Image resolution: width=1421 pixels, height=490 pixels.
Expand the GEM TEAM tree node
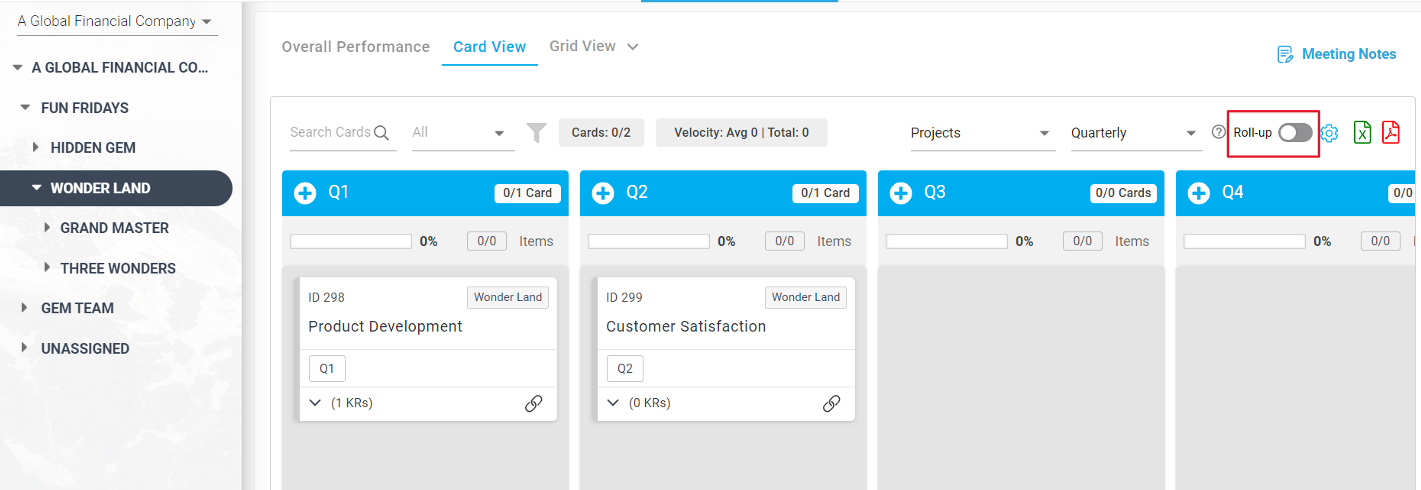coord(24,308)
